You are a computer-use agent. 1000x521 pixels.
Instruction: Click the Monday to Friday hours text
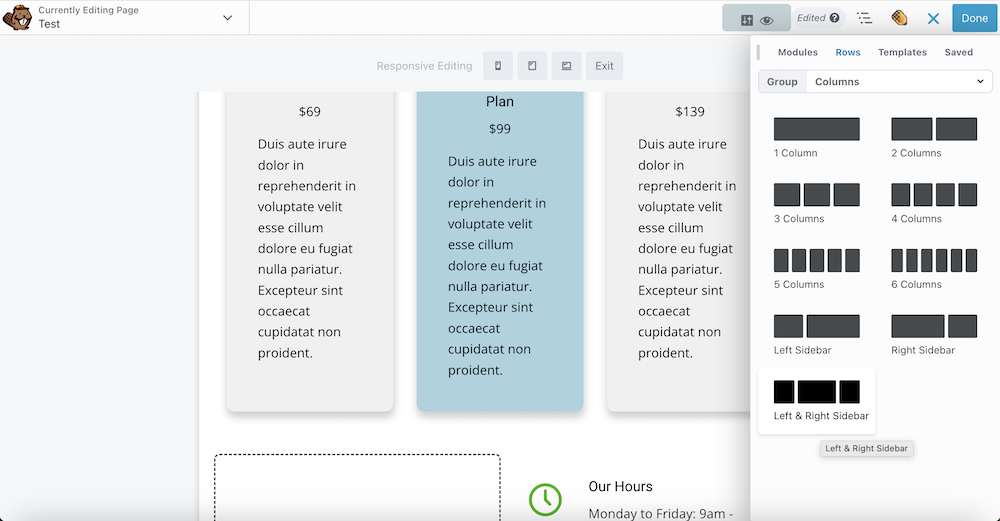[x=661, y=513]
